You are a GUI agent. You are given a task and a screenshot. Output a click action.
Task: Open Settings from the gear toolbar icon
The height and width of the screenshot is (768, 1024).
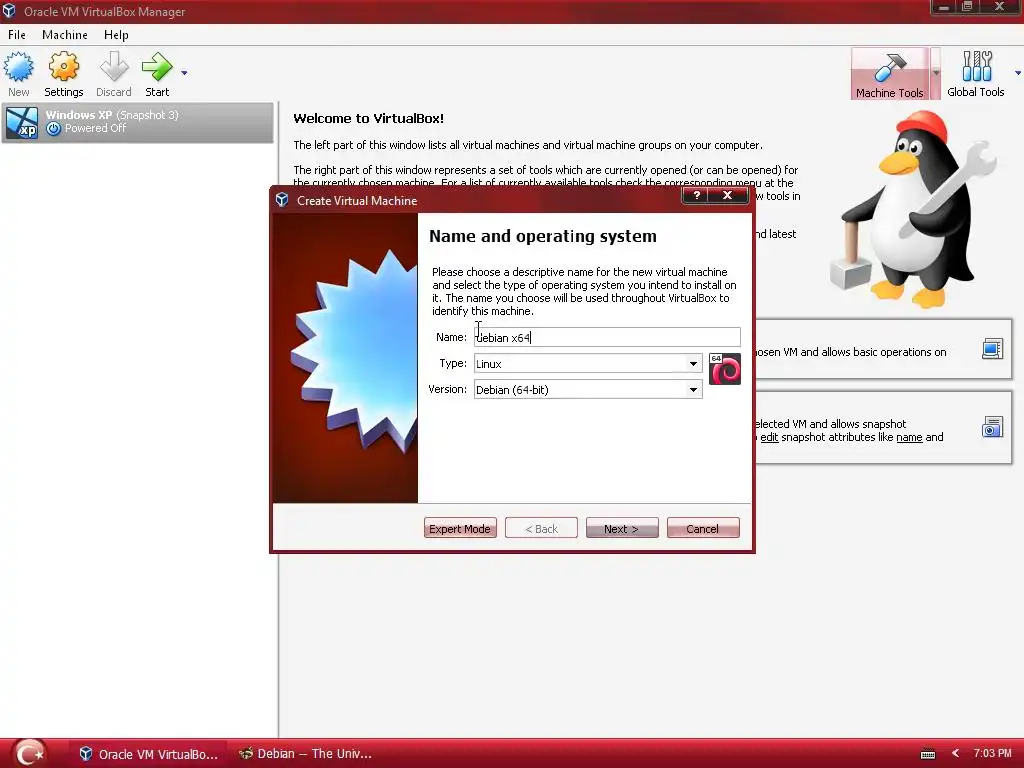click(x=63, y=74)
